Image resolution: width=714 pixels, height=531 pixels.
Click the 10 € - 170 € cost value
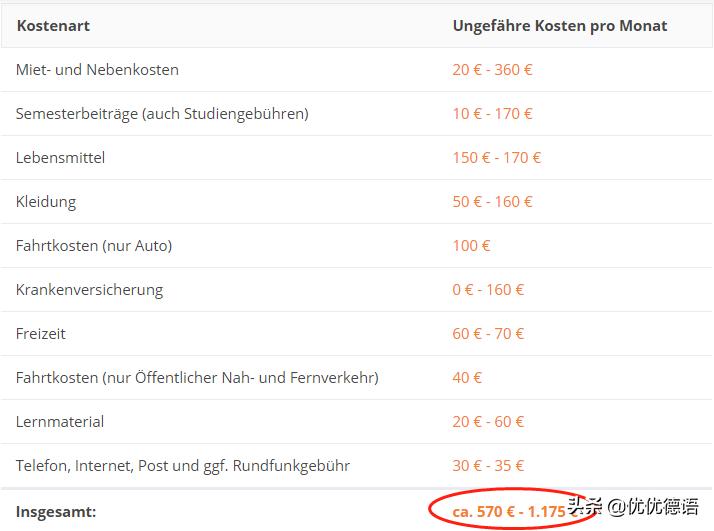[492, 114]
